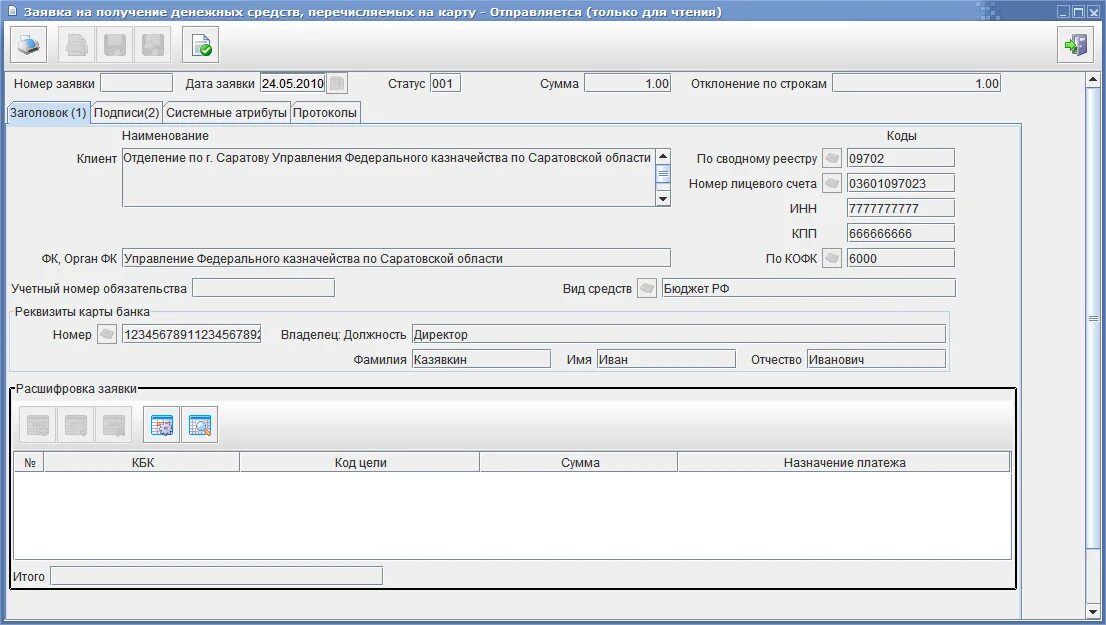1106x625 pixels.
Task: Click the field with 03601097023
Action: click(901, 183)
